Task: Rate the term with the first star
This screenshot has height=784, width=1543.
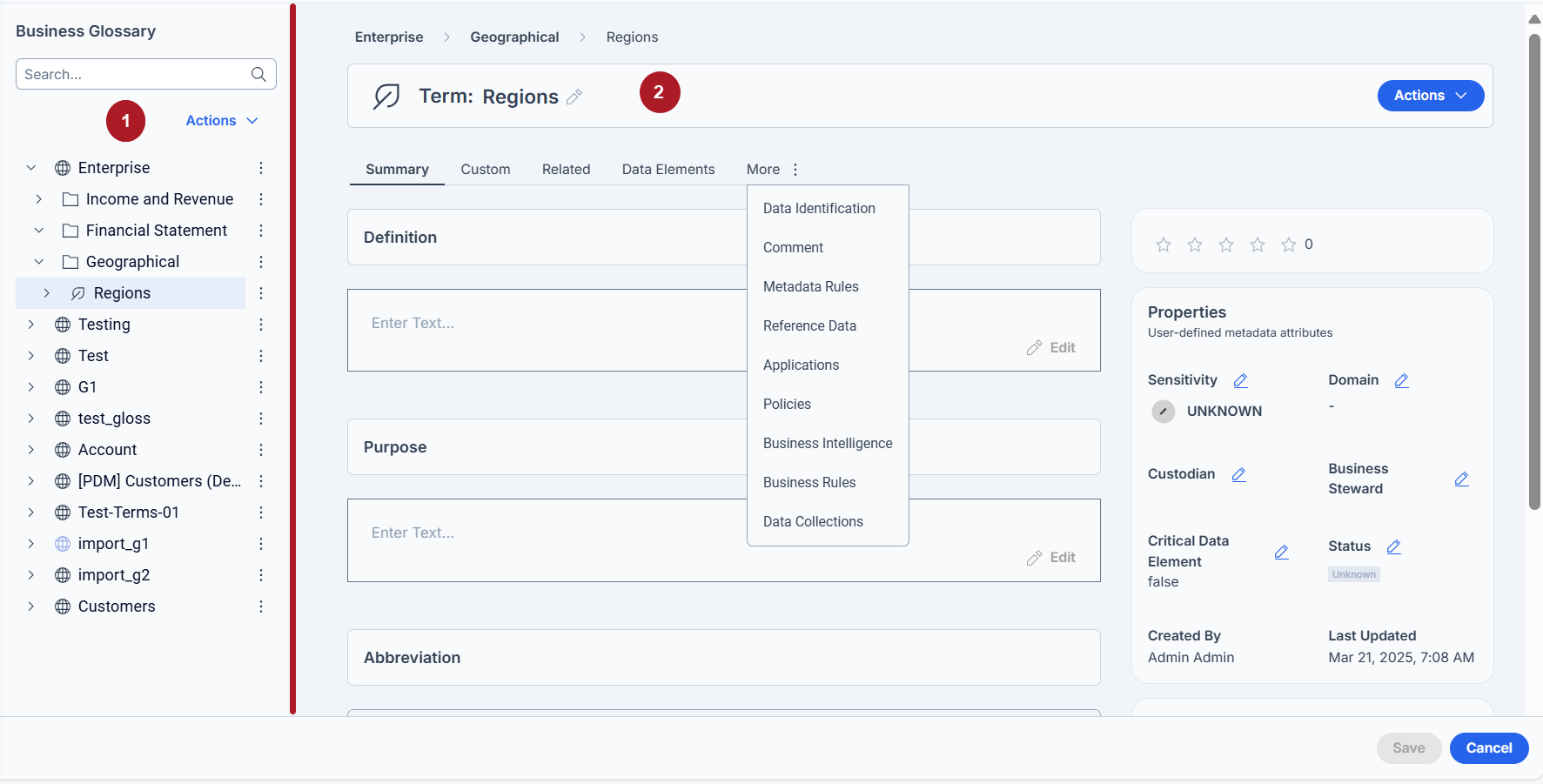Action: point(1164,245)
